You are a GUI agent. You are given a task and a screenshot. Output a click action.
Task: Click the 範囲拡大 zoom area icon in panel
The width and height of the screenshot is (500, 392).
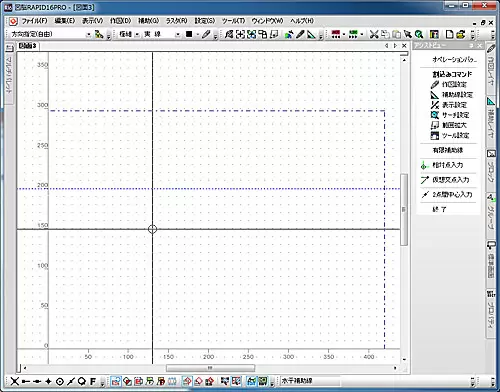pos(434,125)
